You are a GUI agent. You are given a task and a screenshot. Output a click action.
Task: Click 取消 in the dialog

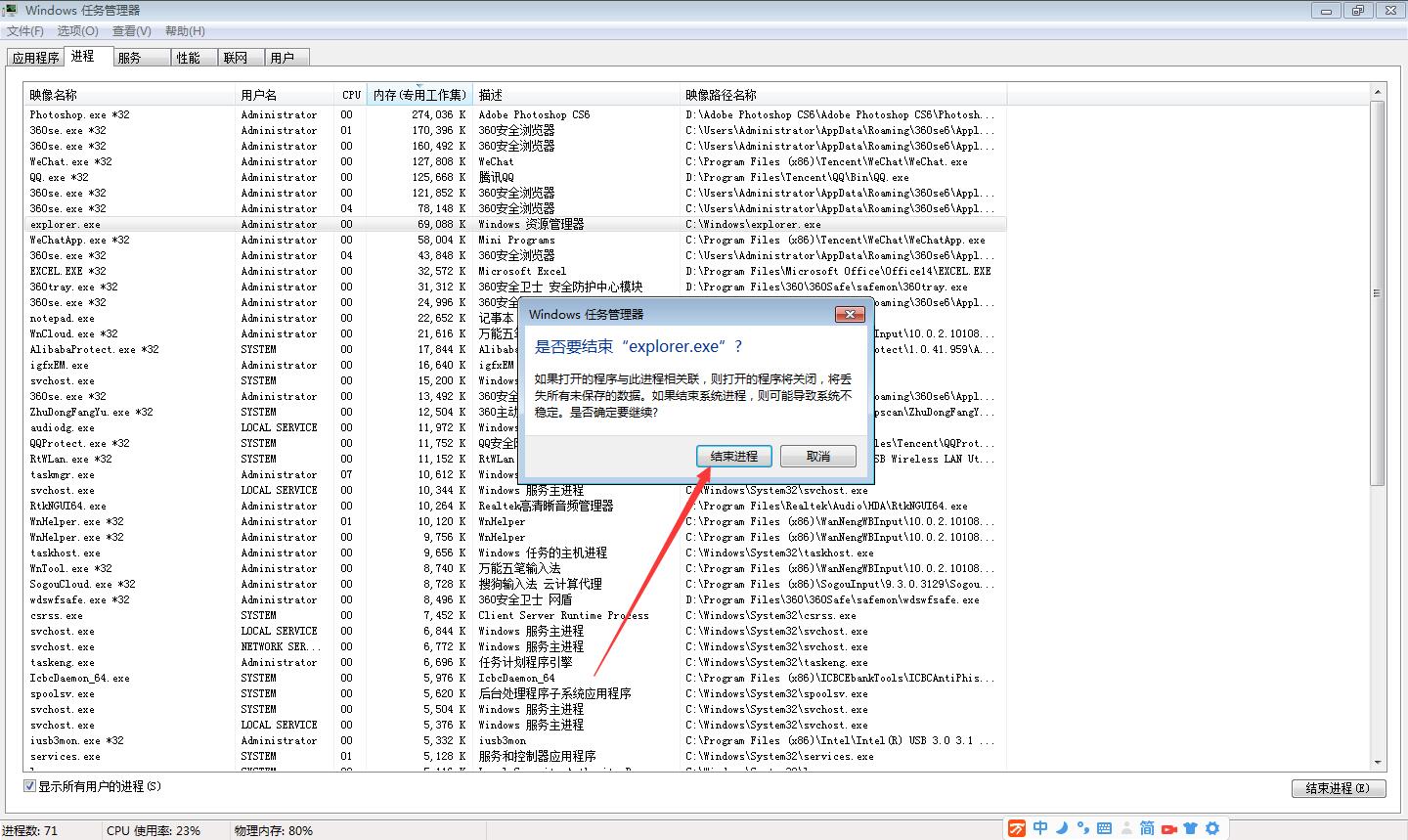pyautogui.click(x=818, y=457)
